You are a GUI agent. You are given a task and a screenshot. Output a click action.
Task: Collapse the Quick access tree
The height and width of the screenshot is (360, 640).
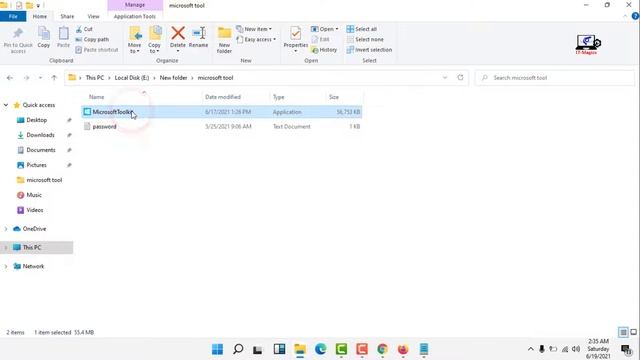click(6, 105)
